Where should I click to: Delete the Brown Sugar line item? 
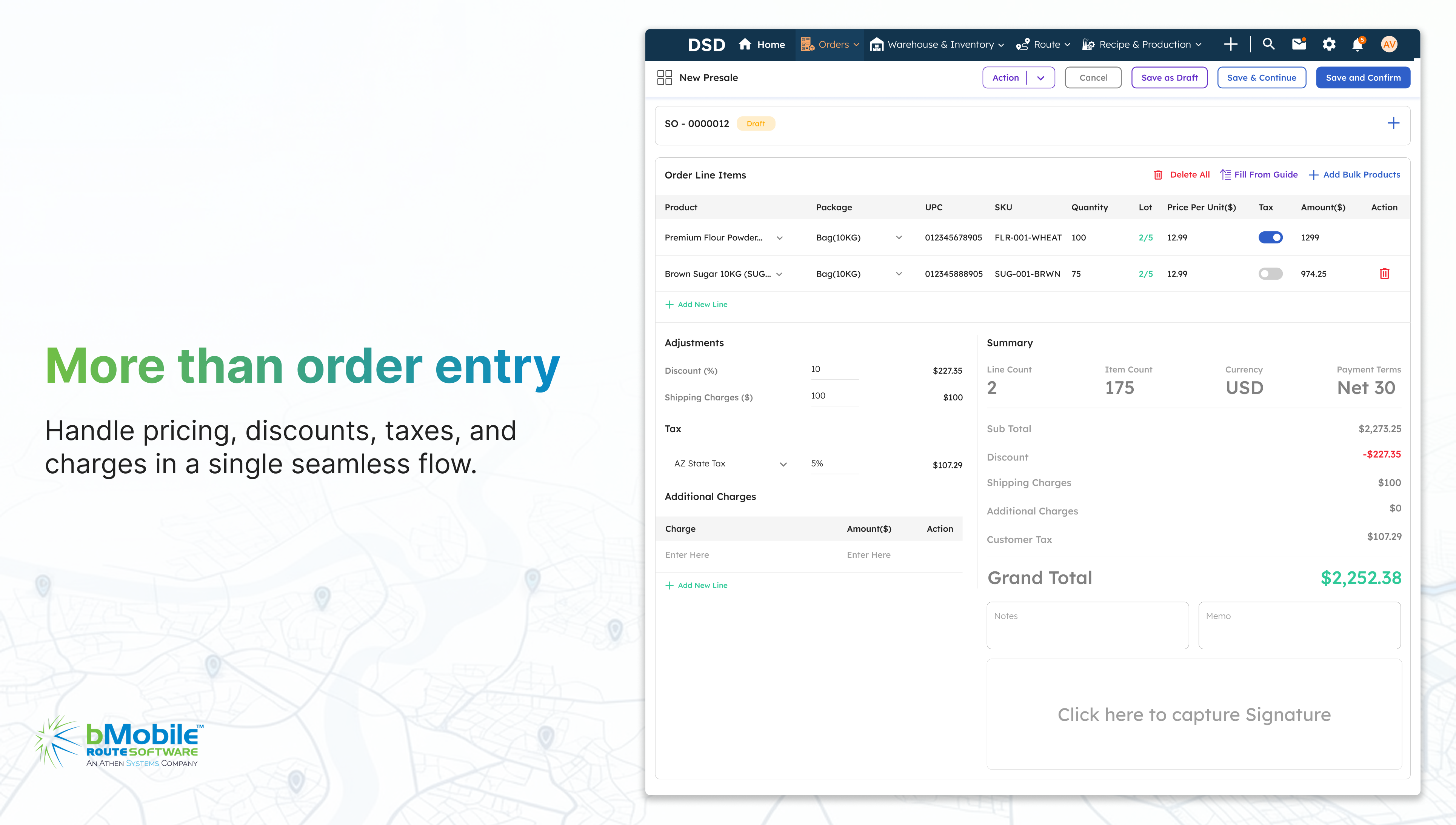click(x=1384, y=274)
